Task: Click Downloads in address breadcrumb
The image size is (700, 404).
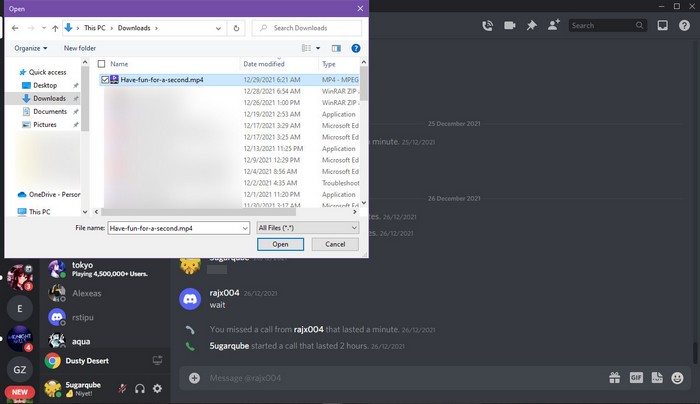Action: pos(134,28)
